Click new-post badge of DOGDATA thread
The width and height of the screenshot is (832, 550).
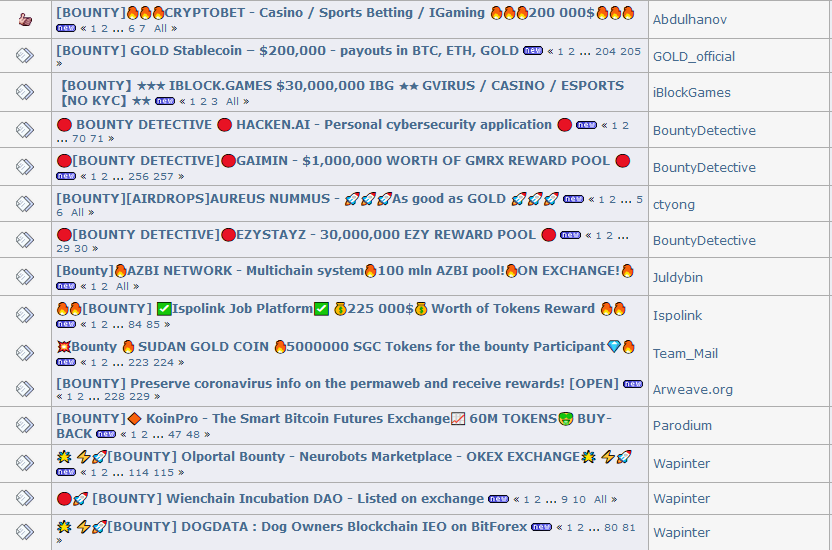[x=541, y=527]
